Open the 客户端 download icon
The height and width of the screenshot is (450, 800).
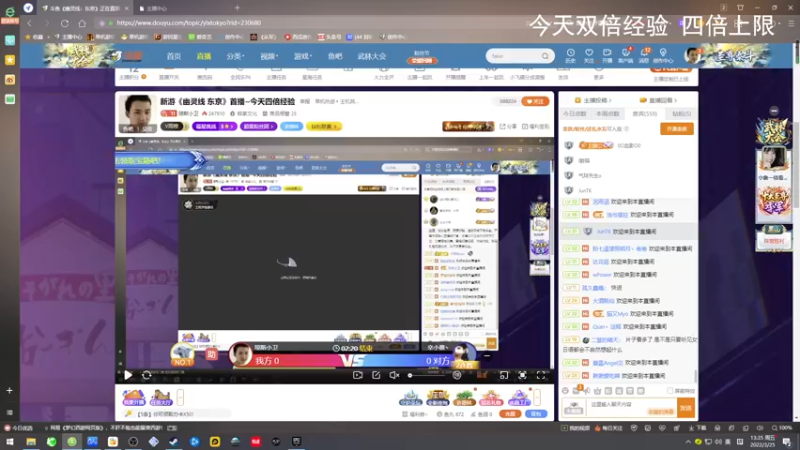(x=626, y=56)
